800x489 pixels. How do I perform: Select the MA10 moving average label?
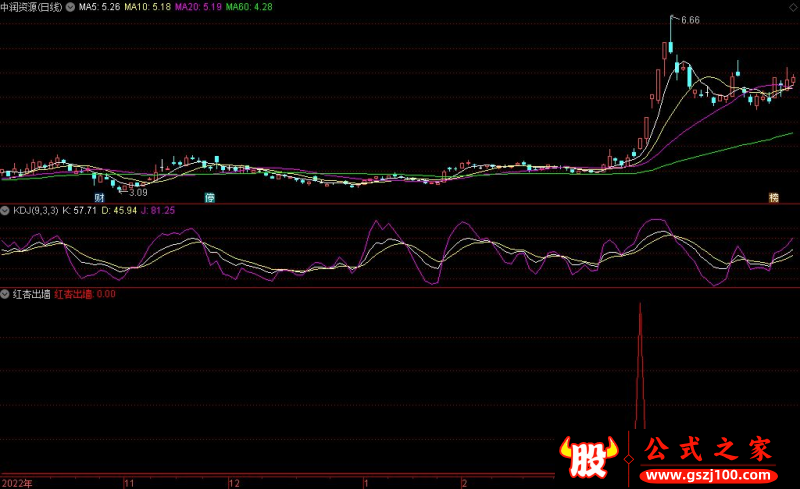coord(147,7)
